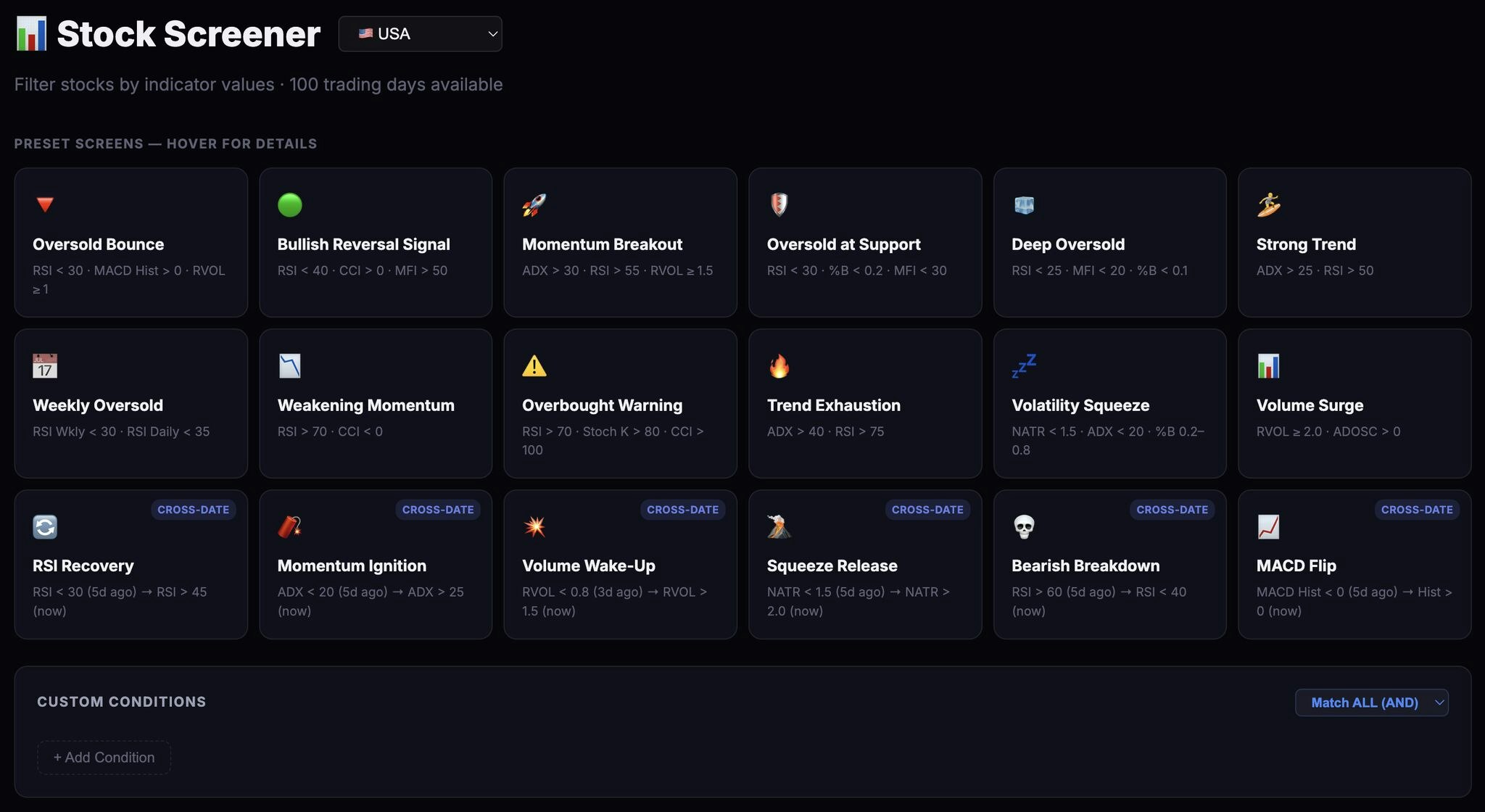Click the CROSS-DATE badge on MACD Flip

(1417, 510)
